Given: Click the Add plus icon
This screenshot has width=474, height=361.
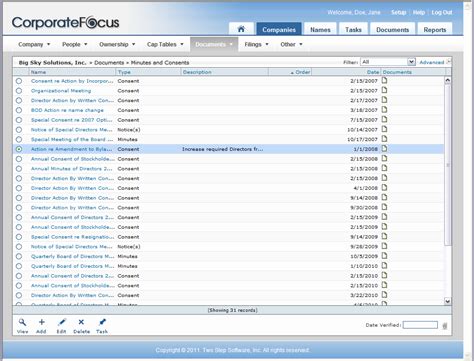Looking at the screenshot, I should pos(42,322).
